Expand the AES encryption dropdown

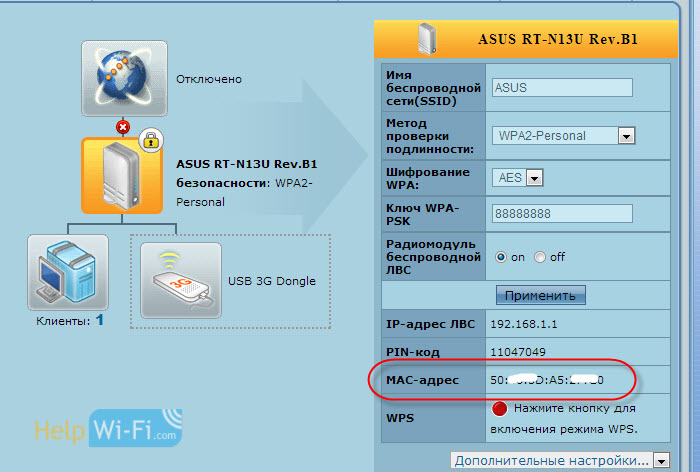(x=518, y=177)
